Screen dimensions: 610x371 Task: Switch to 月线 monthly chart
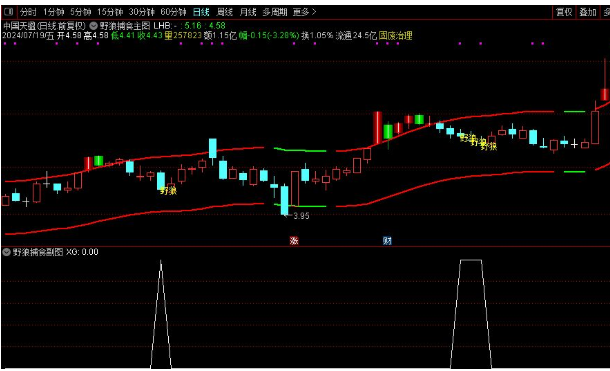(248, 12)
